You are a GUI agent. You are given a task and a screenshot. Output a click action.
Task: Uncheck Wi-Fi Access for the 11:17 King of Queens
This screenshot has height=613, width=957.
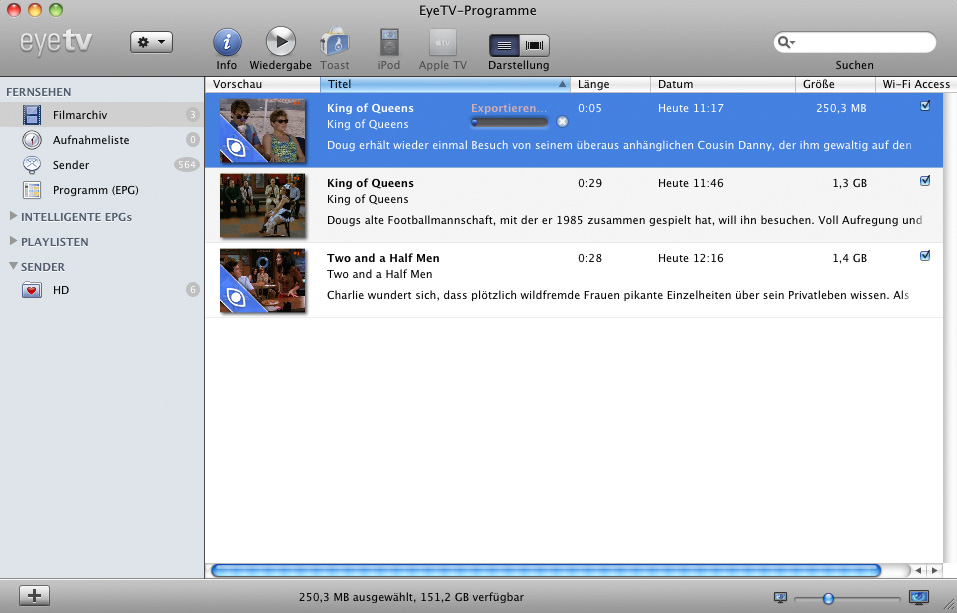point(925,106)
